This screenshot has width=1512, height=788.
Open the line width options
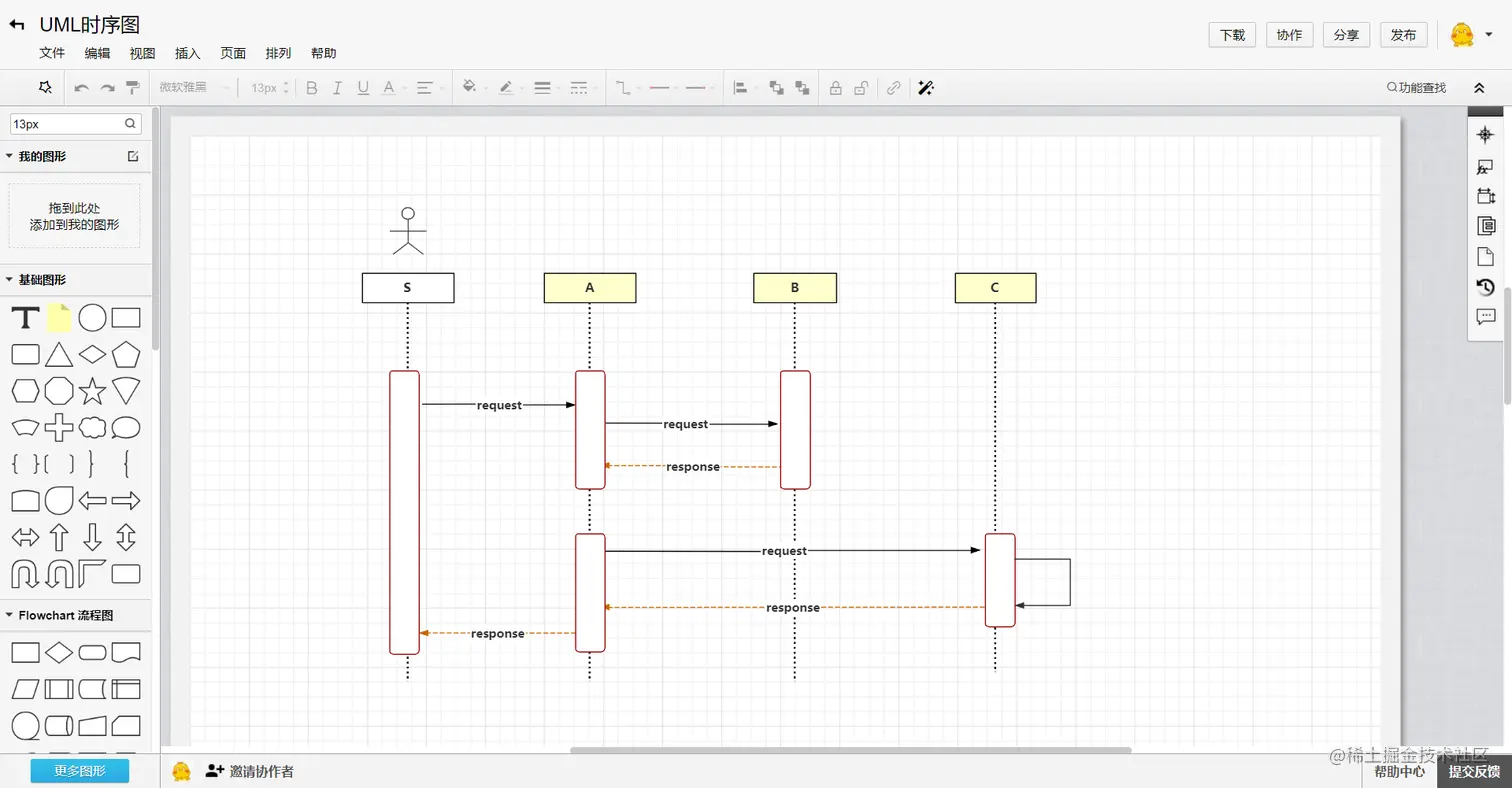pyautogui.click(x=543, y=88)
